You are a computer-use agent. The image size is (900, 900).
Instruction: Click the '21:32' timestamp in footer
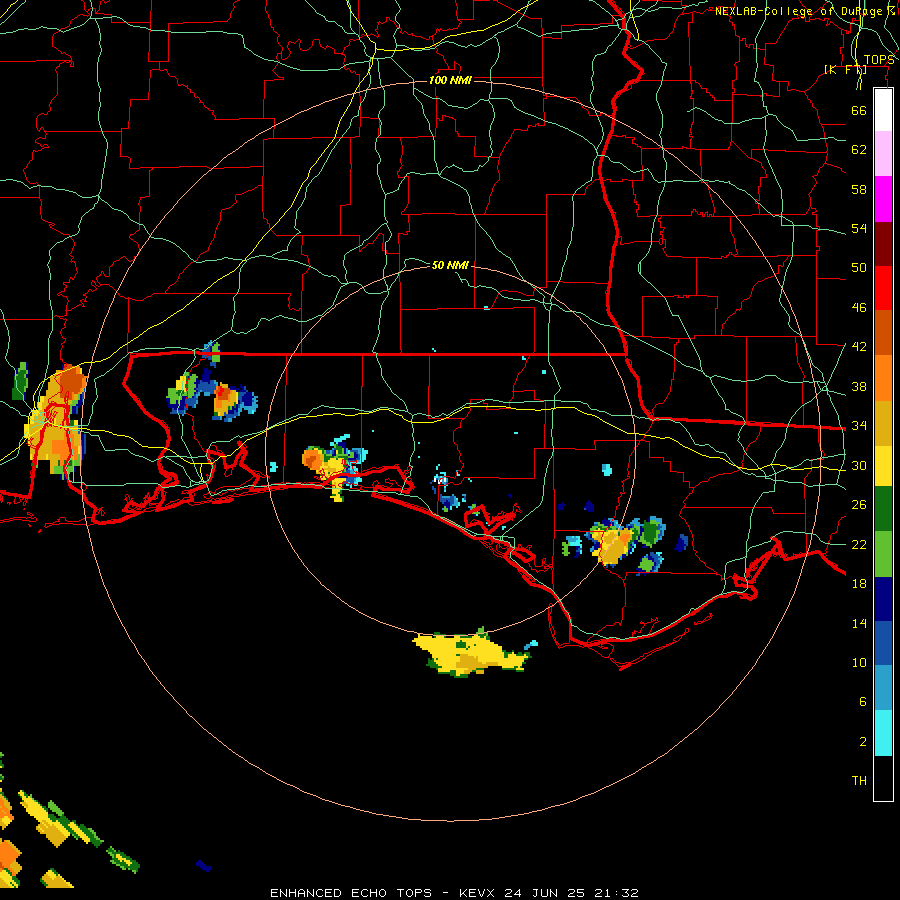coord(617,893)
